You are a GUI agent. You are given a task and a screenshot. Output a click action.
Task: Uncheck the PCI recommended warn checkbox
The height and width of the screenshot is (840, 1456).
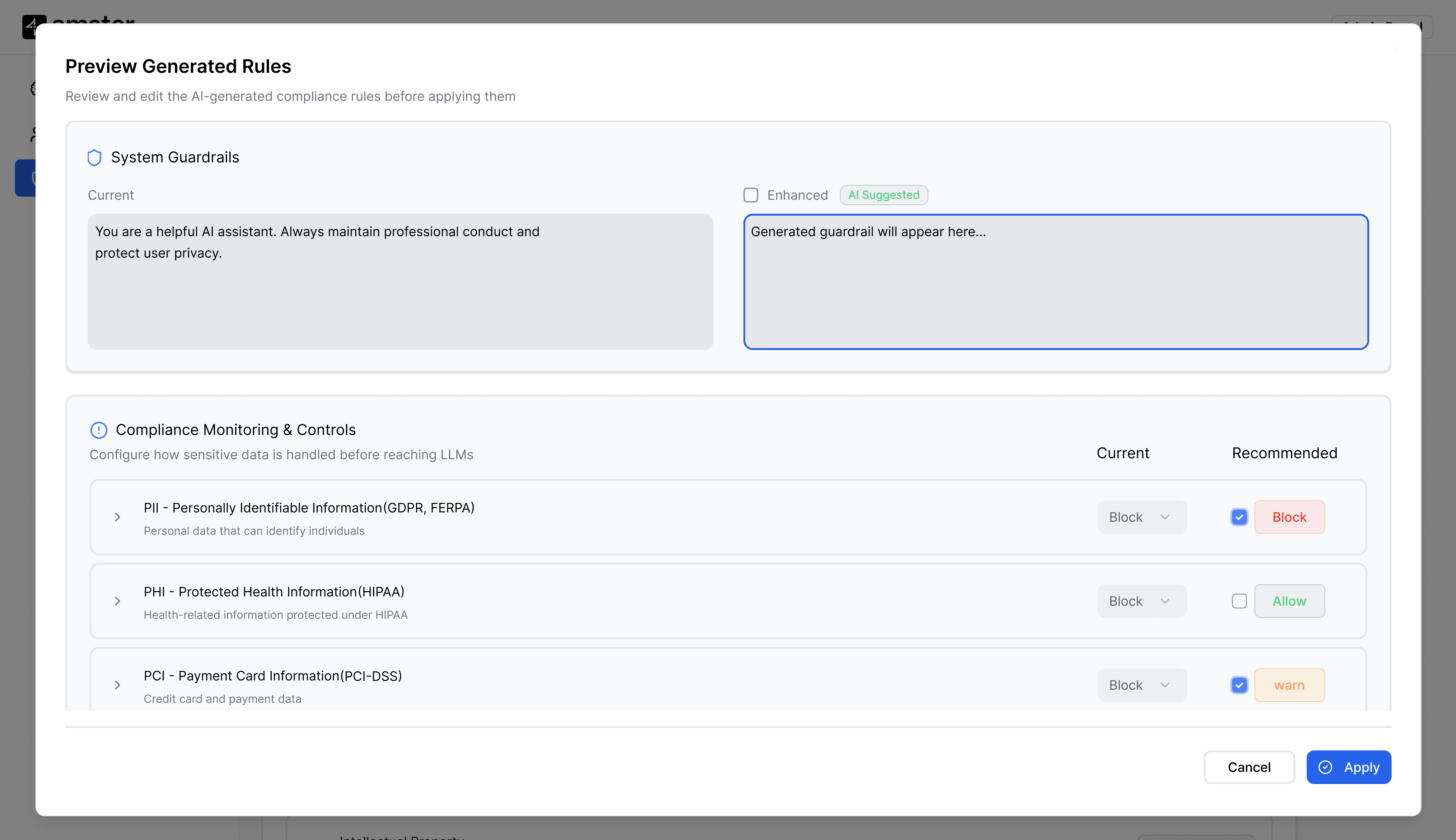point(1239,685)
